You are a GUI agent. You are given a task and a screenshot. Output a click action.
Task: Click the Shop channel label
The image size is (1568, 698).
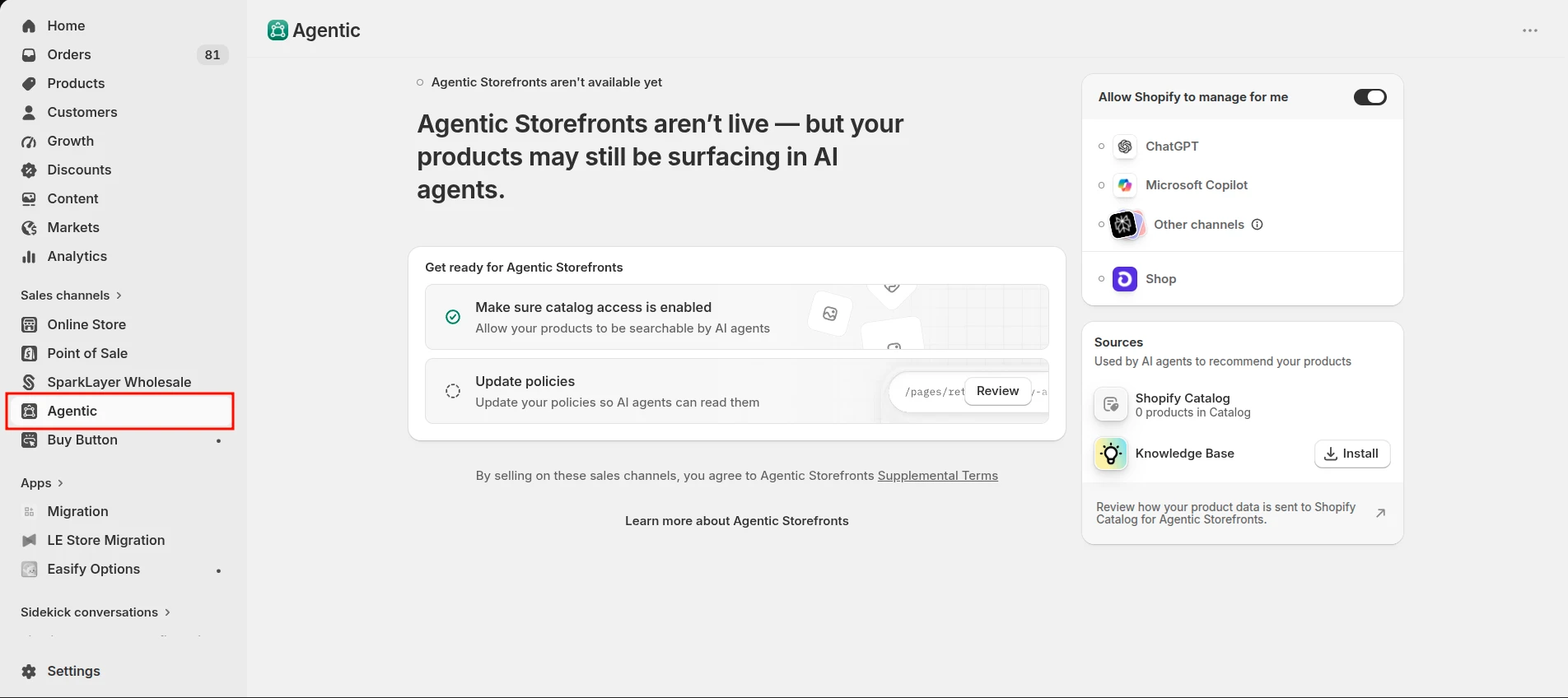(1160, 279)
